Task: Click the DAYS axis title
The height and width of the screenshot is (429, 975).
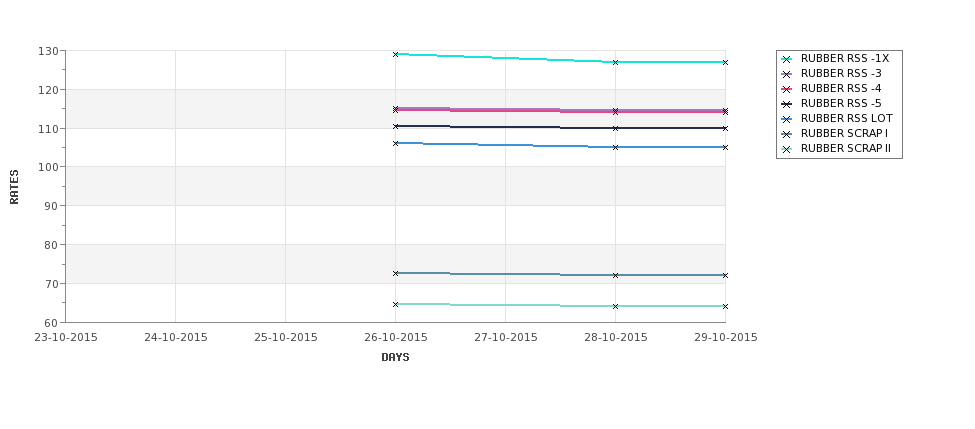Action: click(x=395, y=358)
